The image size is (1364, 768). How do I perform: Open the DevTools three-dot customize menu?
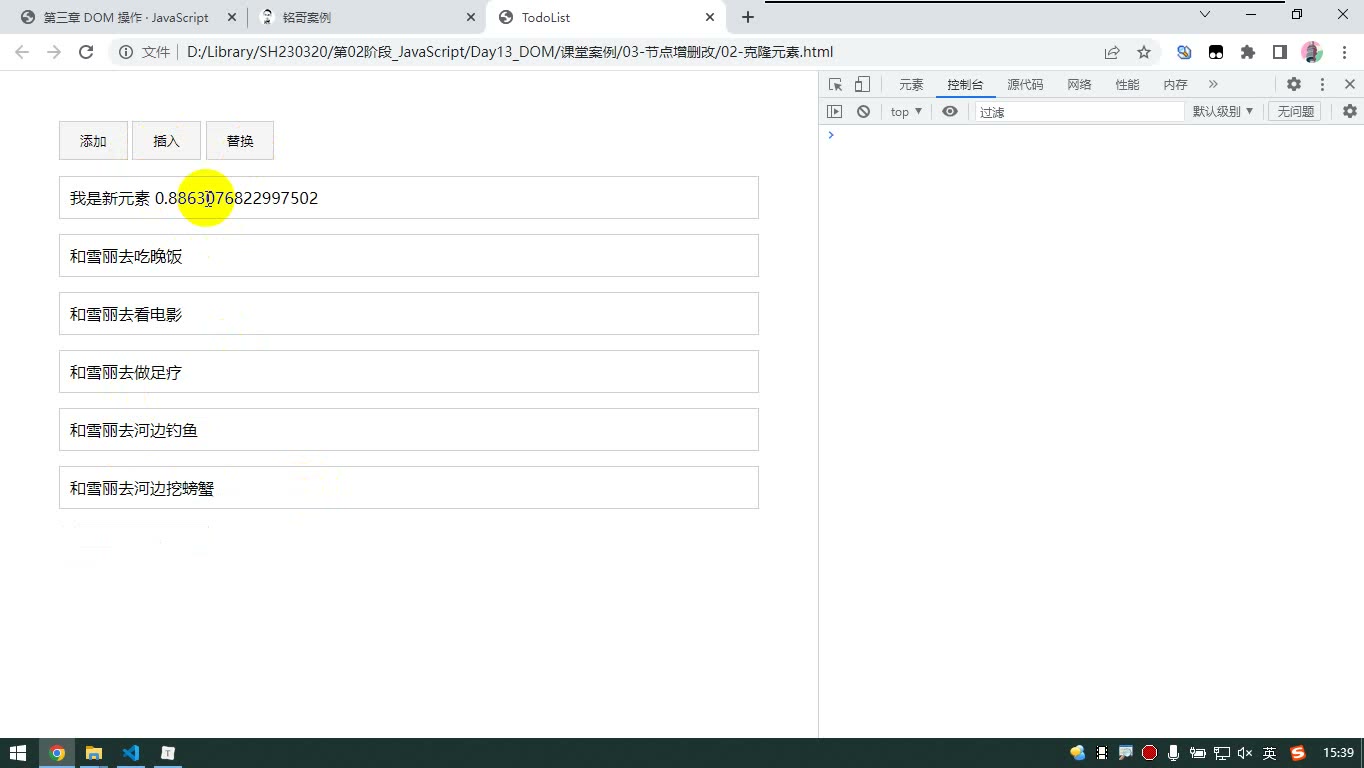coord(1322,85)
